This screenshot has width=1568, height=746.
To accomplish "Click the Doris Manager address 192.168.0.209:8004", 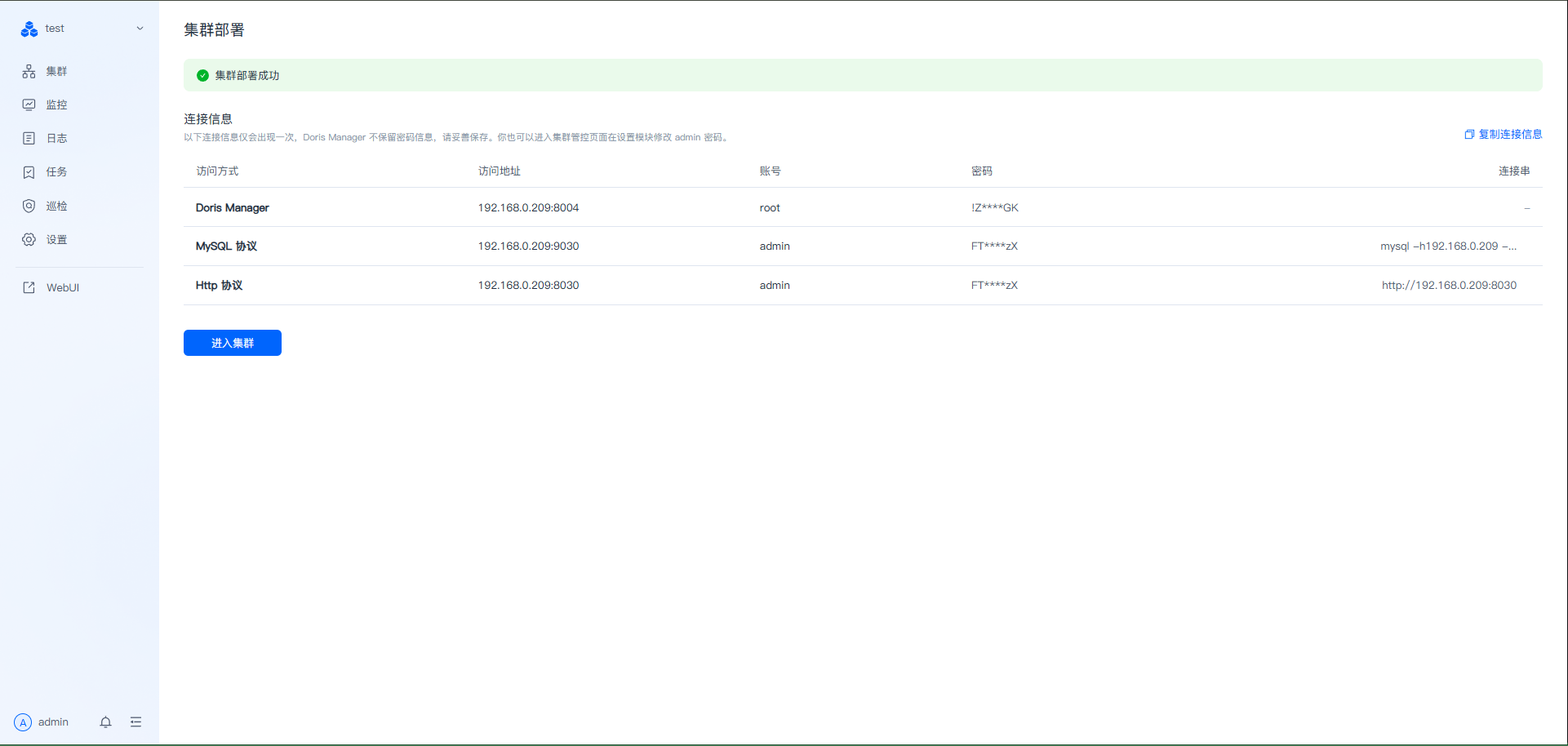I will 528,208.
